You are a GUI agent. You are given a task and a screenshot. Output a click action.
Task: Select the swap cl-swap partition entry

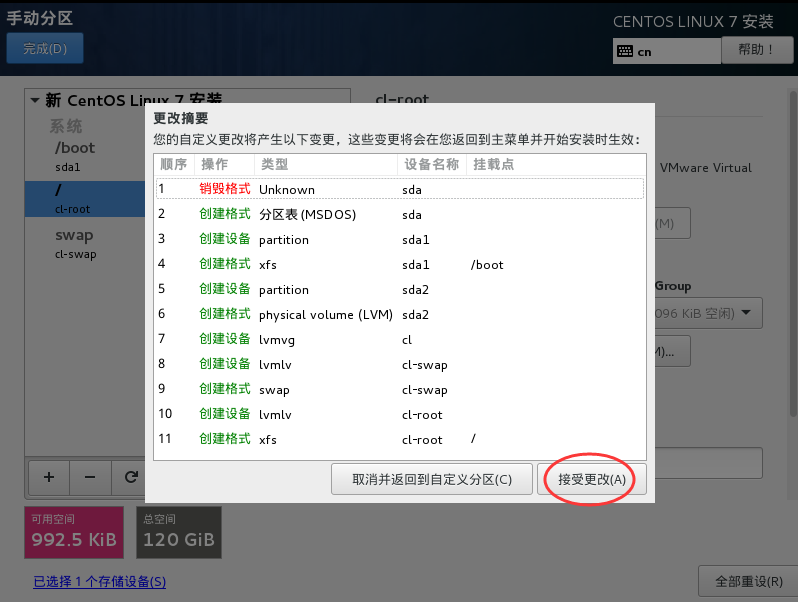tap(85, 243)
